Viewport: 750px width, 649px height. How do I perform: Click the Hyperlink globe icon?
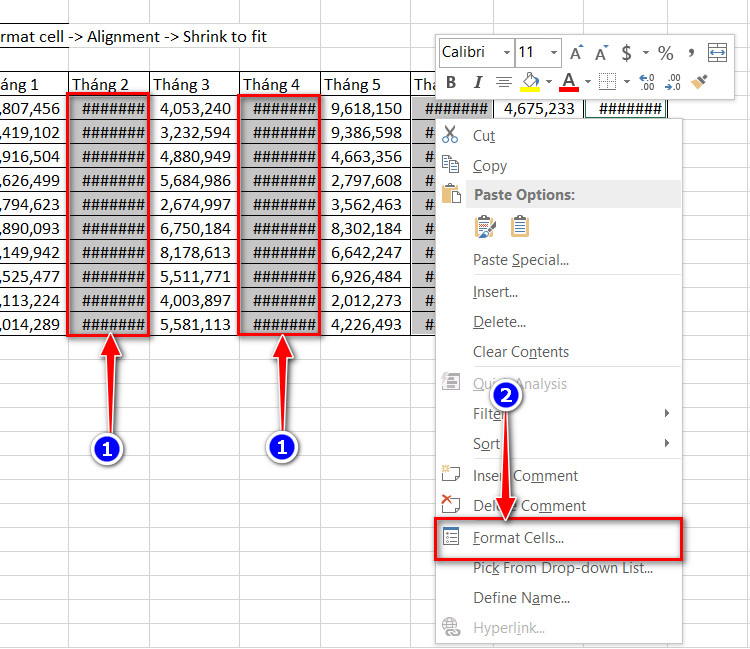point(451,627)
